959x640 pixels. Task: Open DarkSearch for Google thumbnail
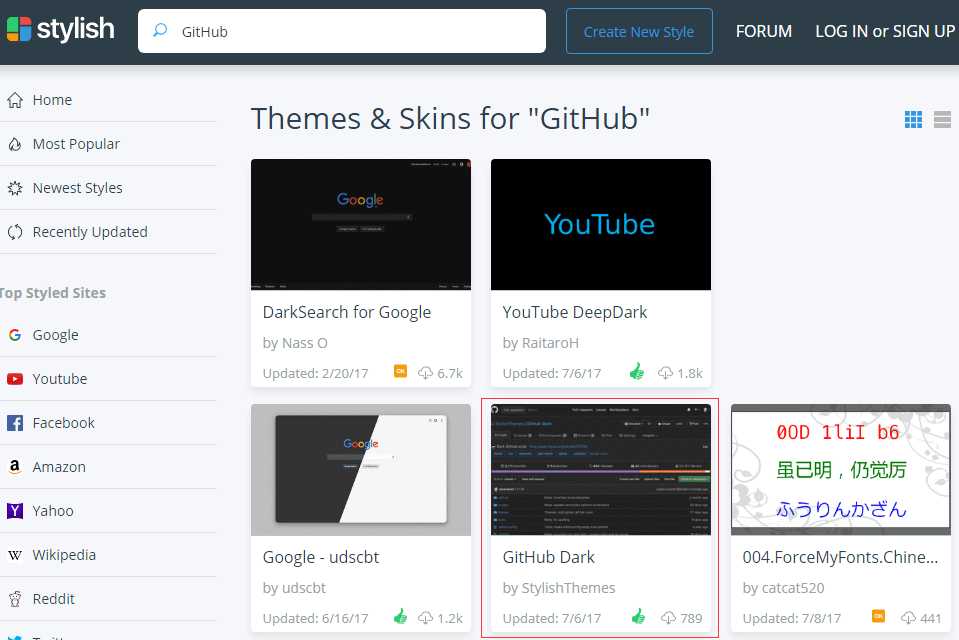(361, 225)
